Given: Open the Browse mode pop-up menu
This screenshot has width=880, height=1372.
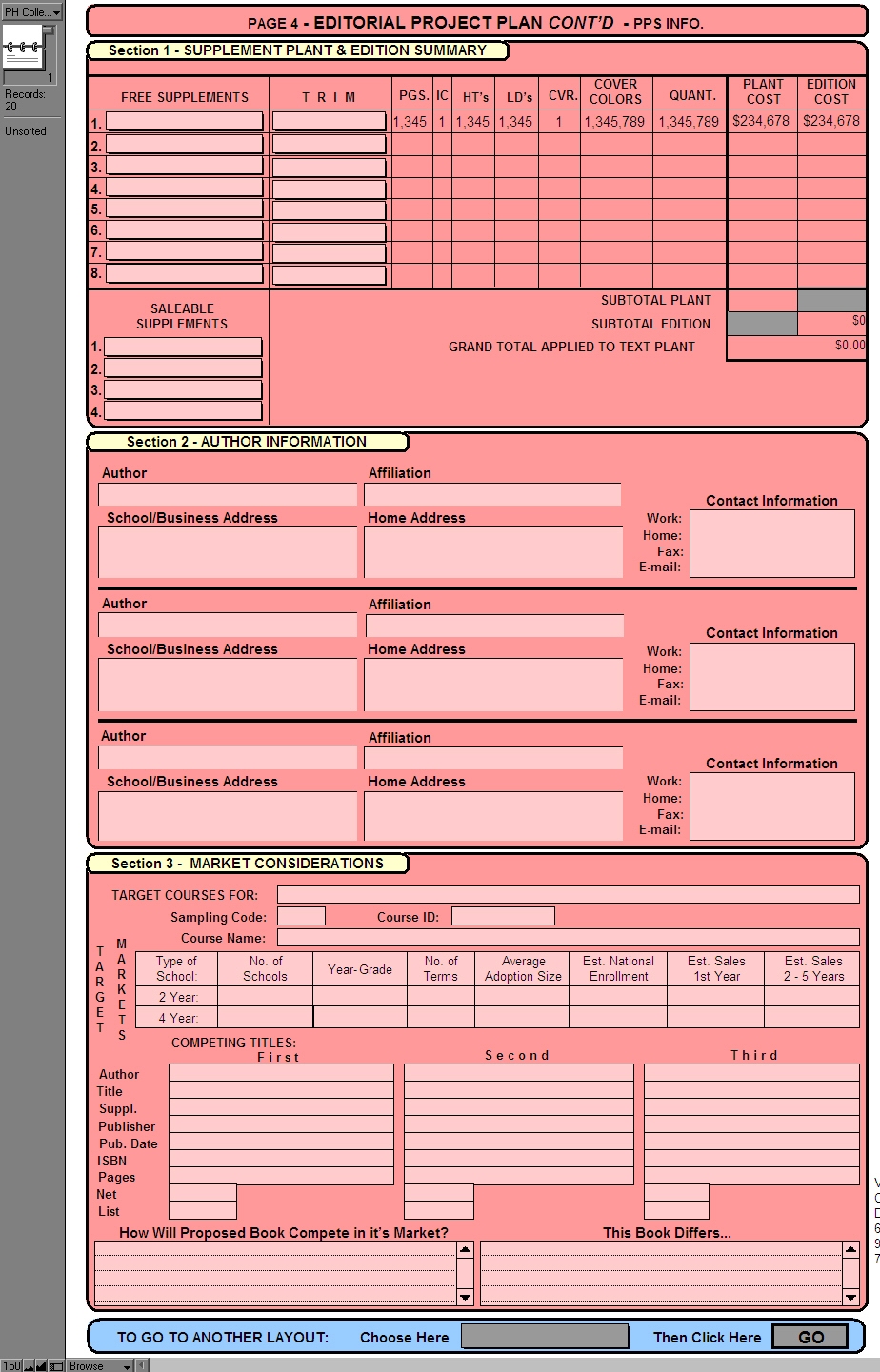Looking at the screenshot, I should click(99, 1365).
